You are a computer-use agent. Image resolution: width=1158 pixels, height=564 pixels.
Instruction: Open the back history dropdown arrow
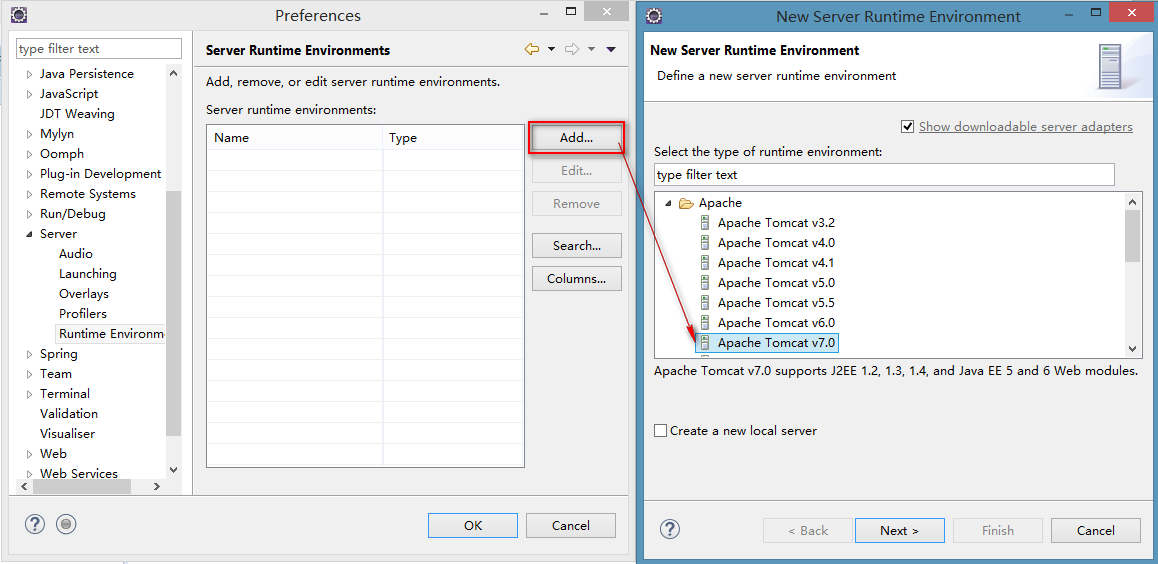[551, 49]
